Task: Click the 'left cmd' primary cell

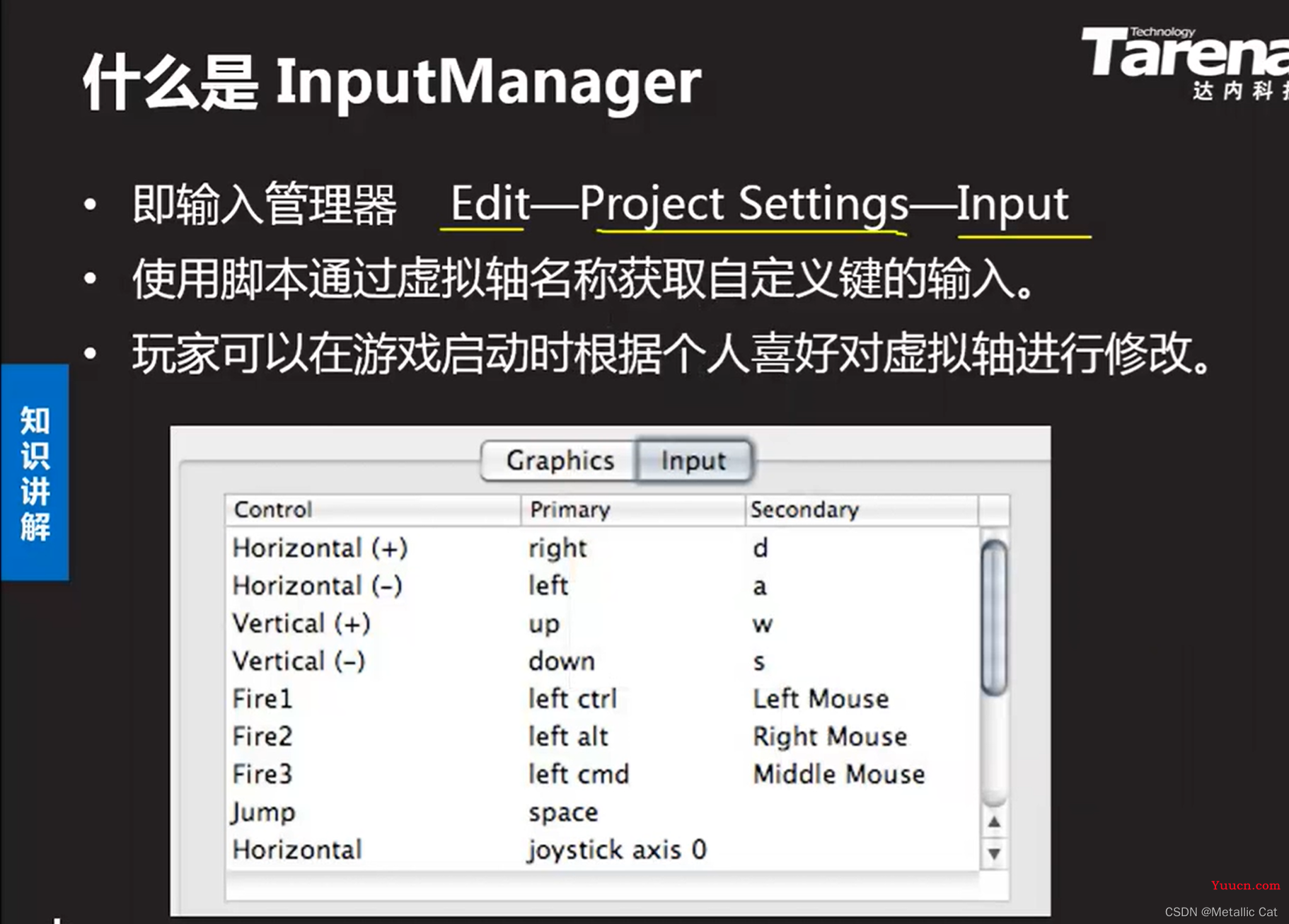Action: click(579, 774)
